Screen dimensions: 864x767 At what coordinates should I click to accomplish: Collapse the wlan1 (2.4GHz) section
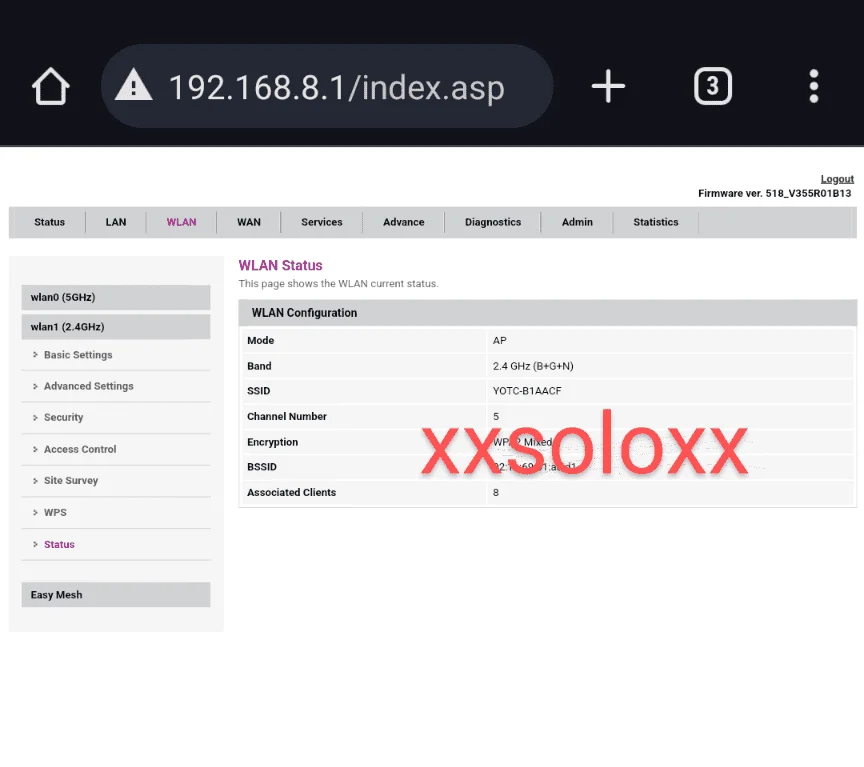coord(116,327)
